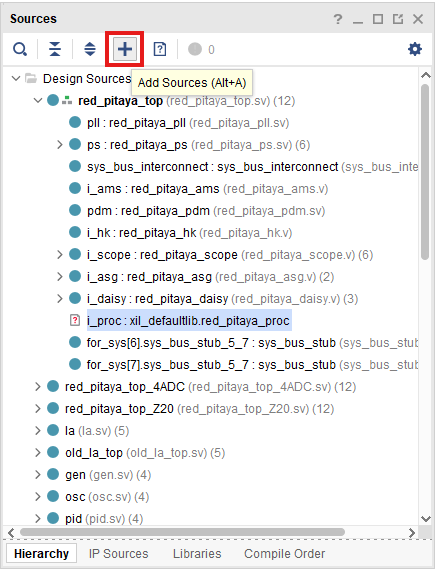Switch to the Compile Order tab
The image size is (435, 570).
tap(284, 554)
